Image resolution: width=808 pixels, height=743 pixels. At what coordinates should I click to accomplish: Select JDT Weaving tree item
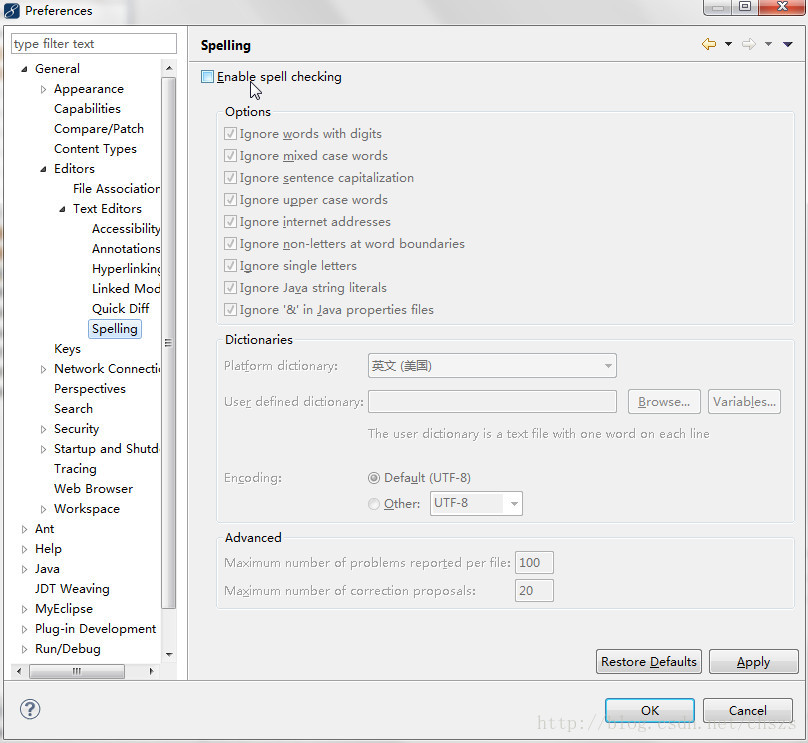pos(72,589)
